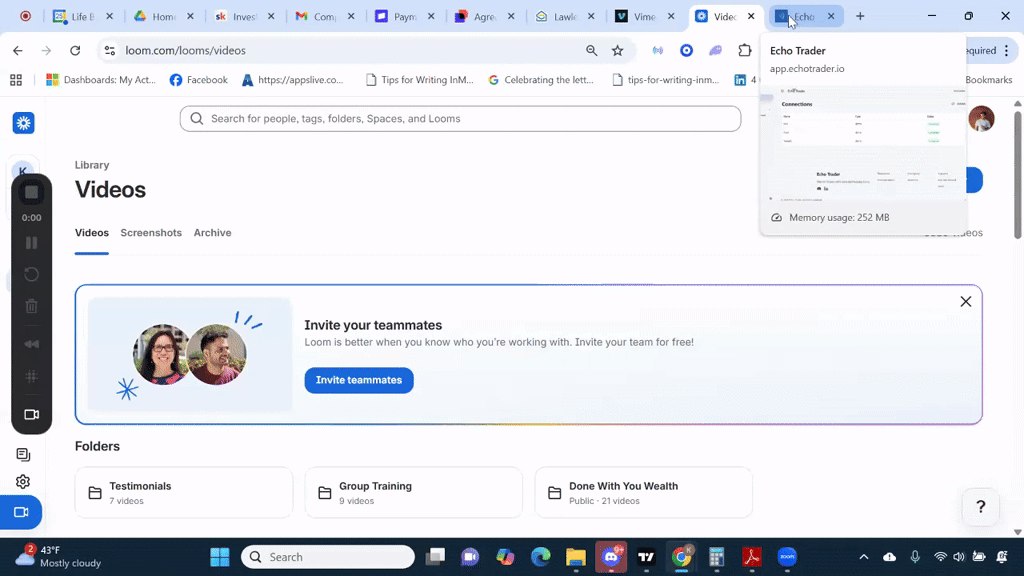Open the library notes icon in sidebar
1024x576 pixels.
(24, 455)
